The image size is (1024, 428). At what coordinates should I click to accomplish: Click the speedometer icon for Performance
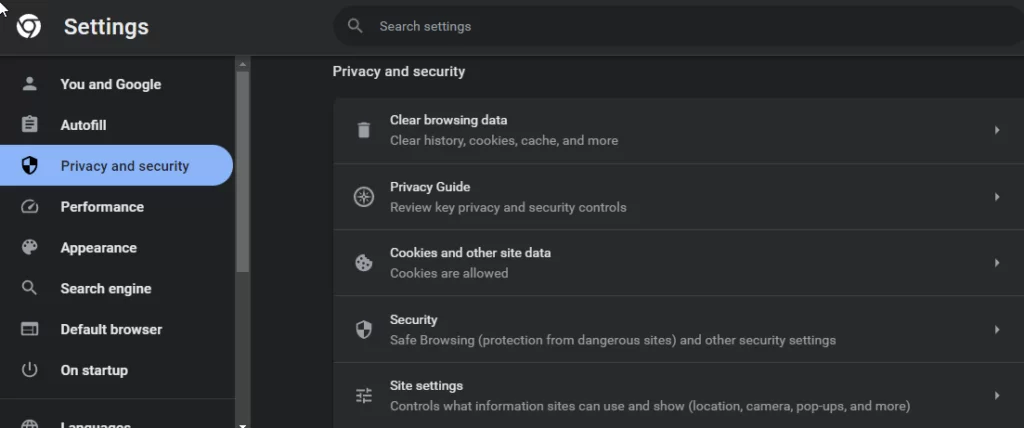pyautogui.click(x=29, y=206)
